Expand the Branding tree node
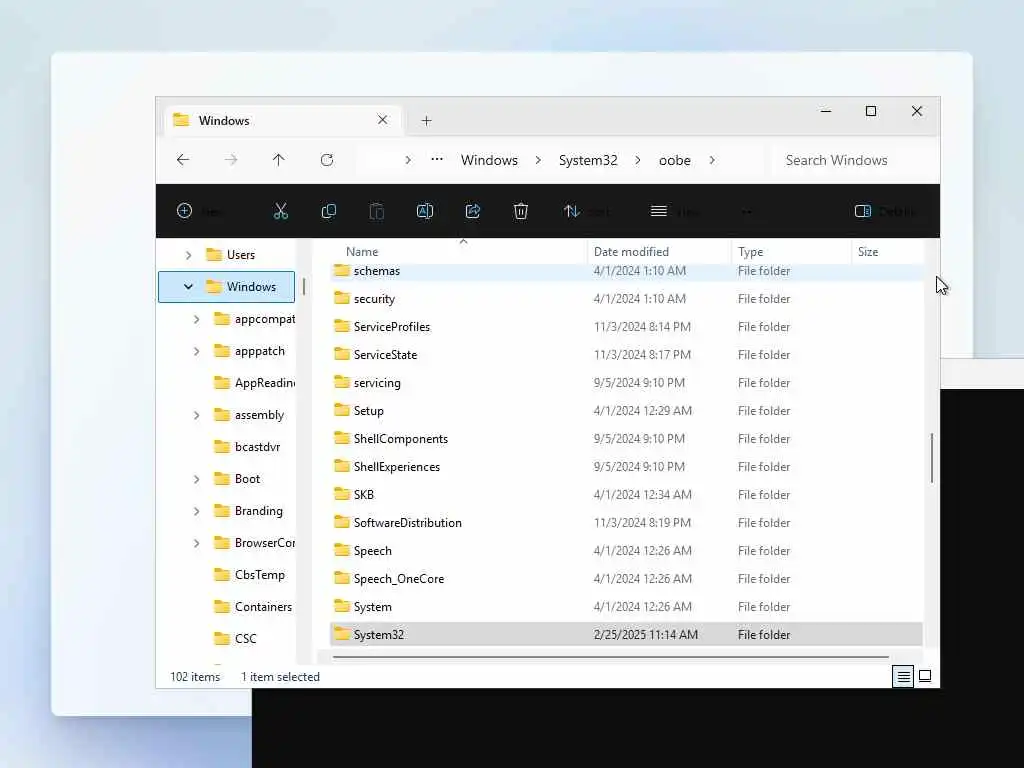 (x=197, y=511)
